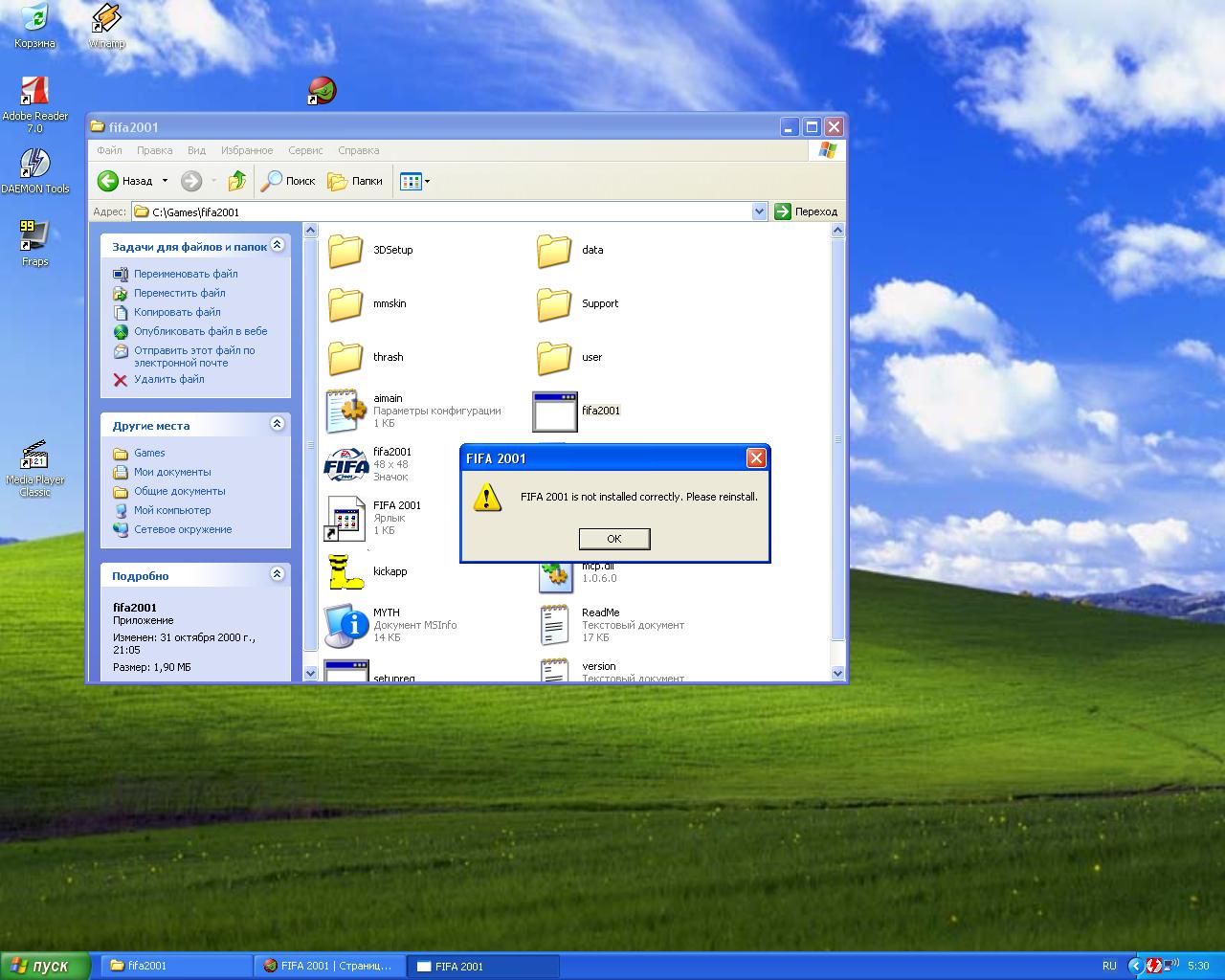
Task: Click the Up folder toolbar icon
Action: point(237,181)
